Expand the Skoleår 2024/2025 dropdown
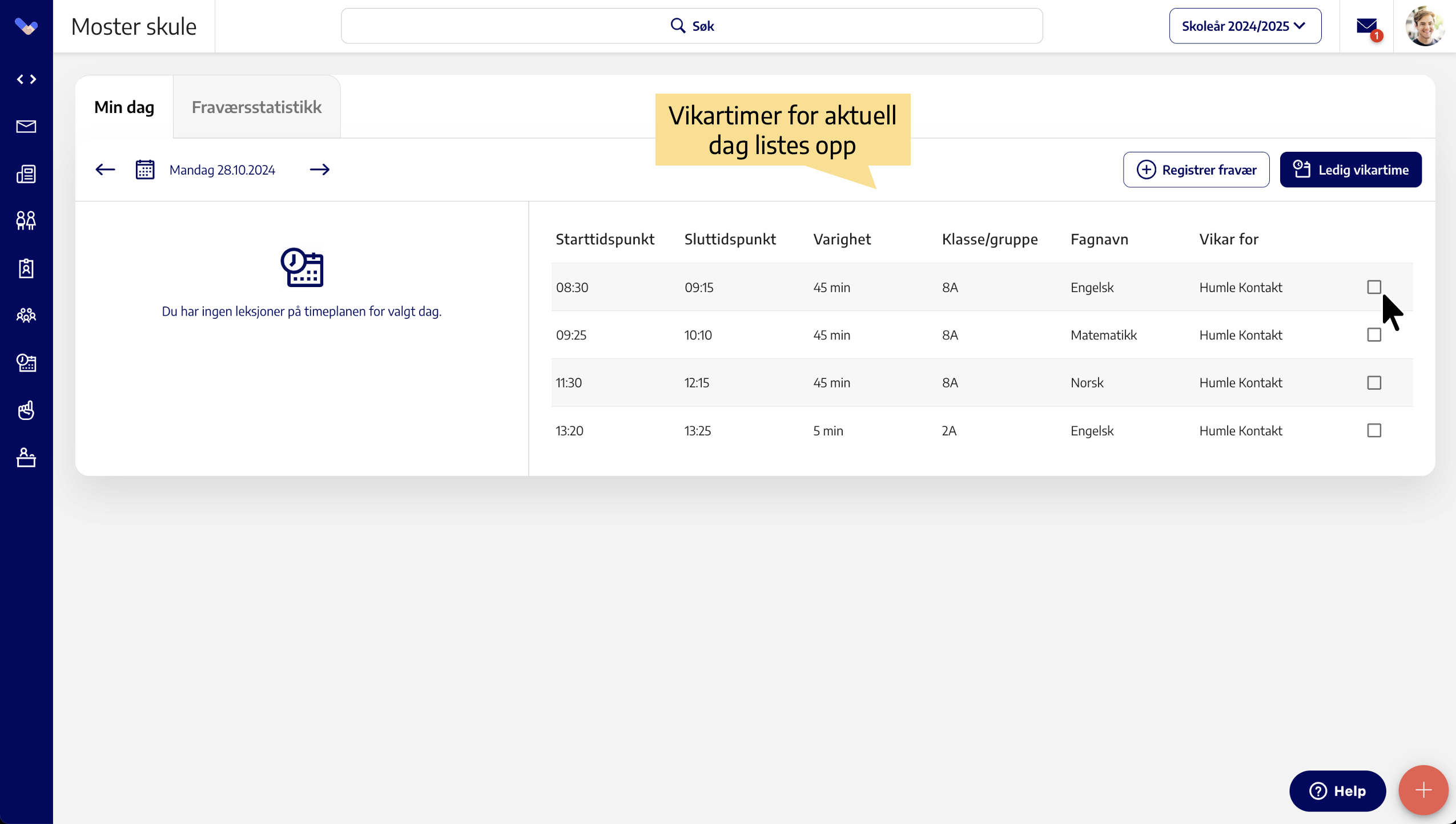 (1245, 26)
